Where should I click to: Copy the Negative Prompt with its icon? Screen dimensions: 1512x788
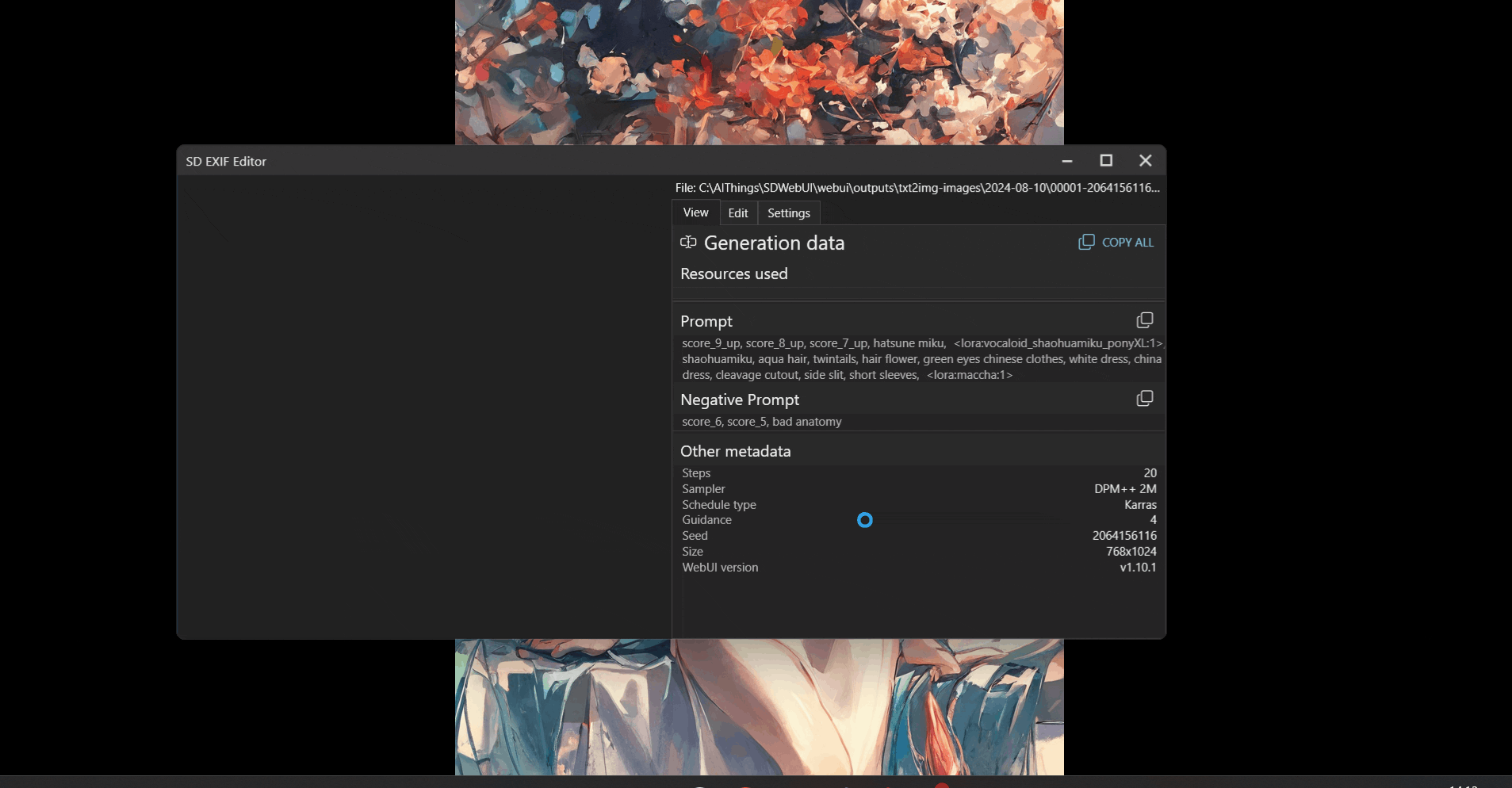[x=1144, y=398]
